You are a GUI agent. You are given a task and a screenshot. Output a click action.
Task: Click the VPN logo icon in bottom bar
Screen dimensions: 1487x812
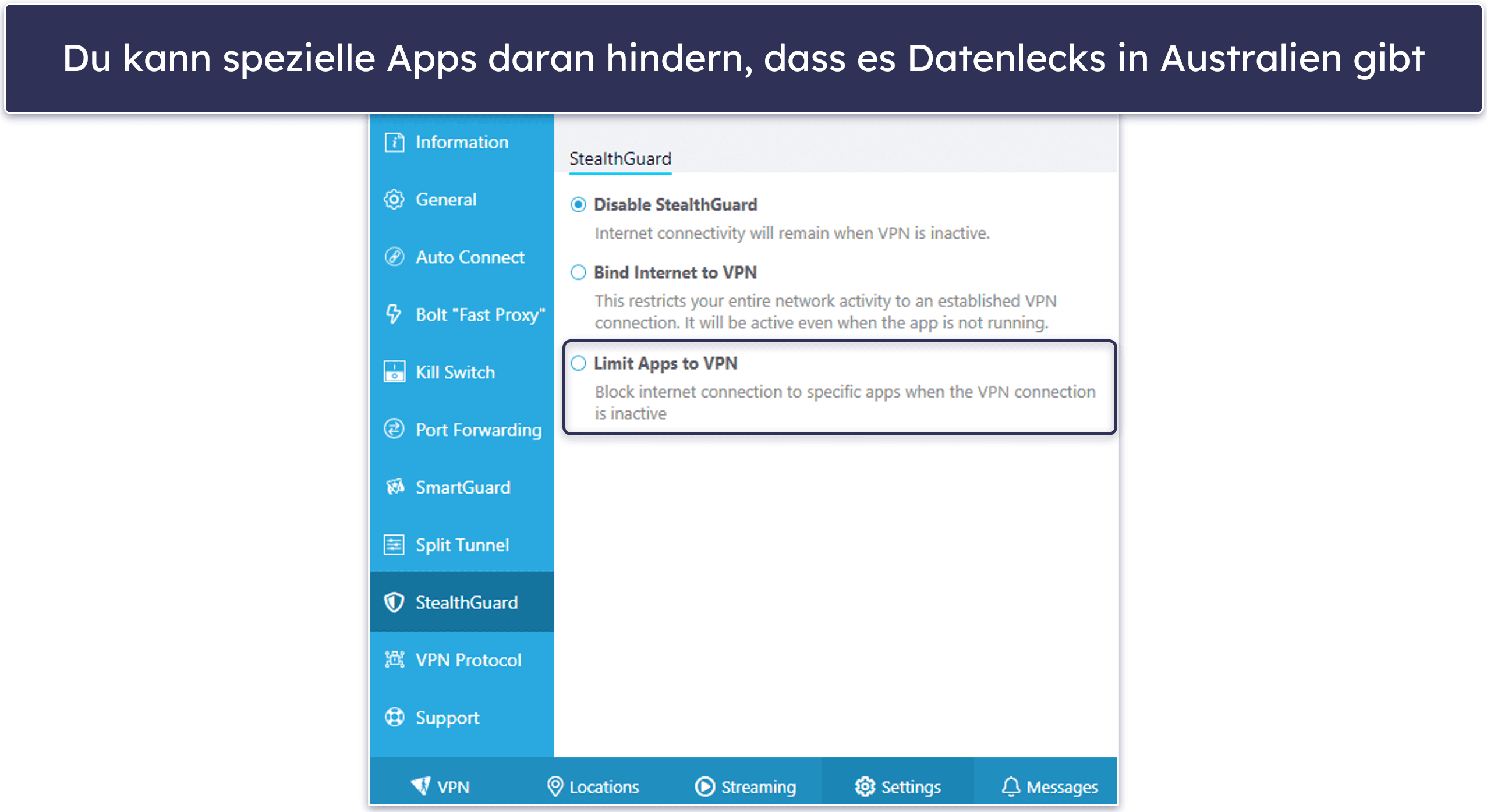421,786
